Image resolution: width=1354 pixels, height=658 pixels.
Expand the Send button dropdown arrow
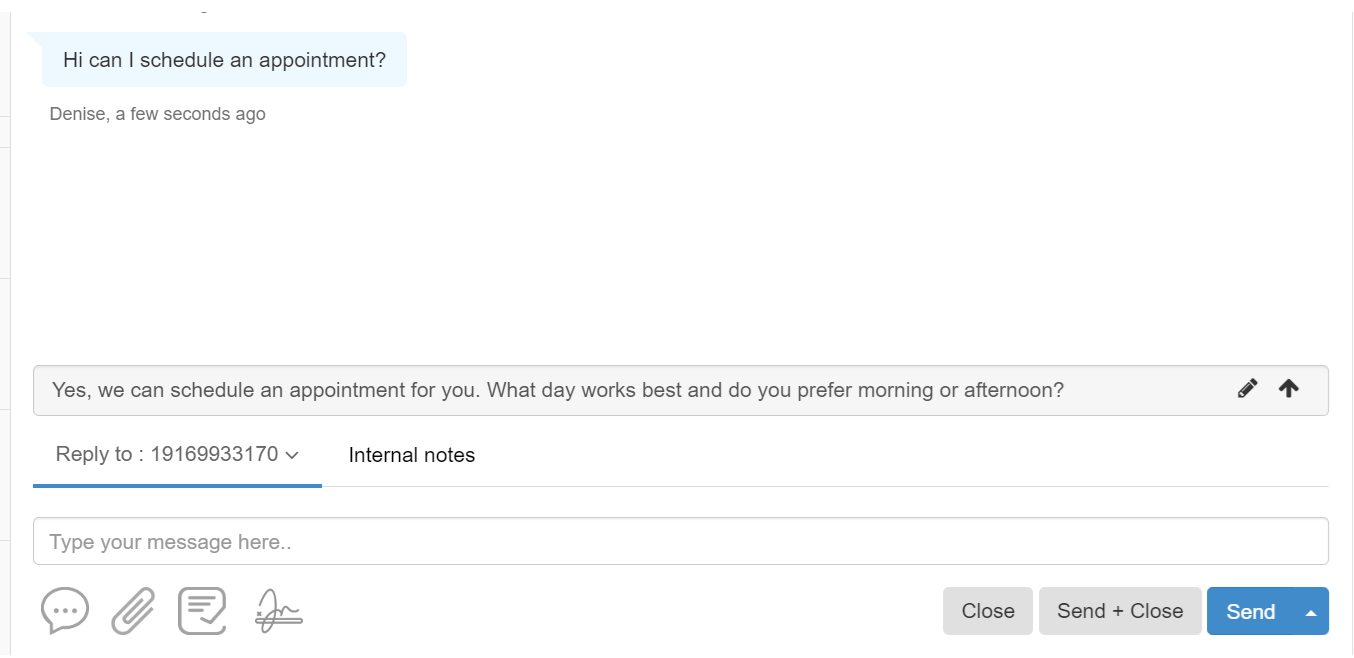tap(1311, 612)
